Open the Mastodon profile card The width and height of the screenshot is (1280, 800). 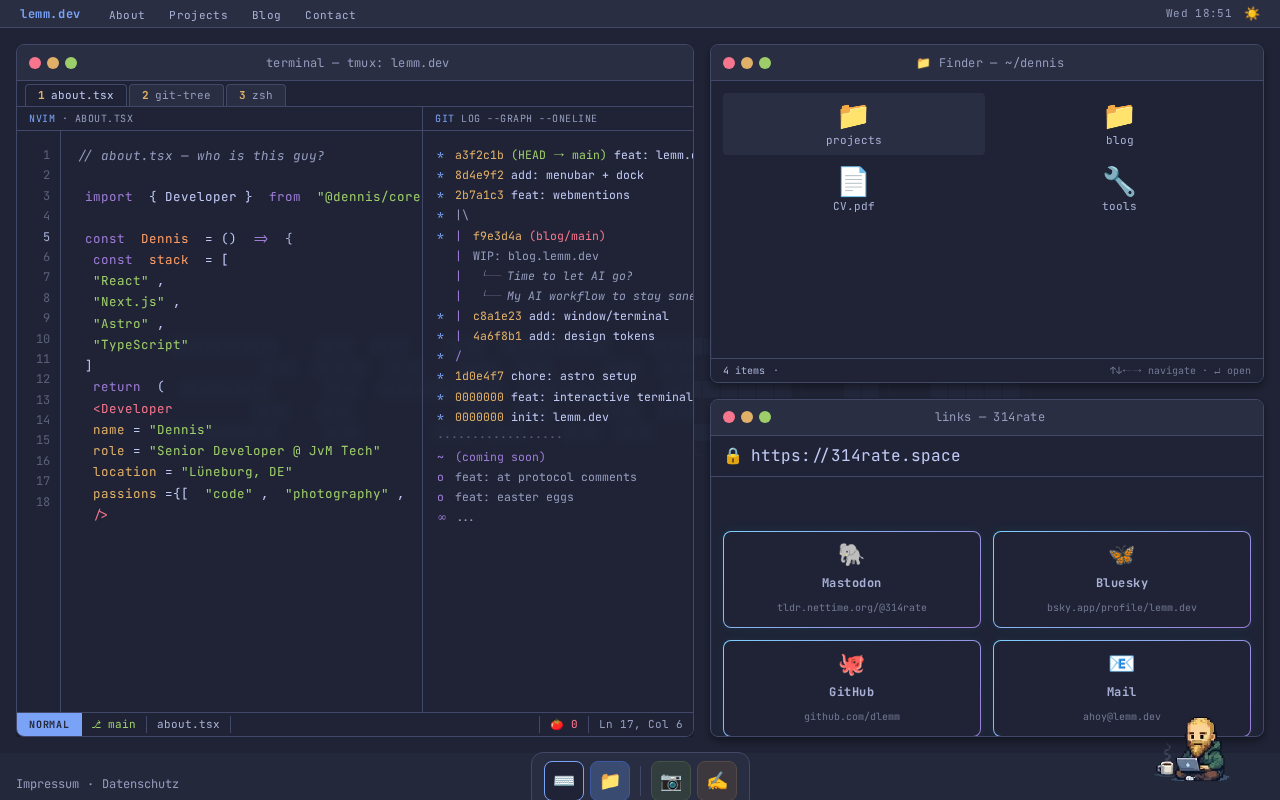tap(852, 579)
